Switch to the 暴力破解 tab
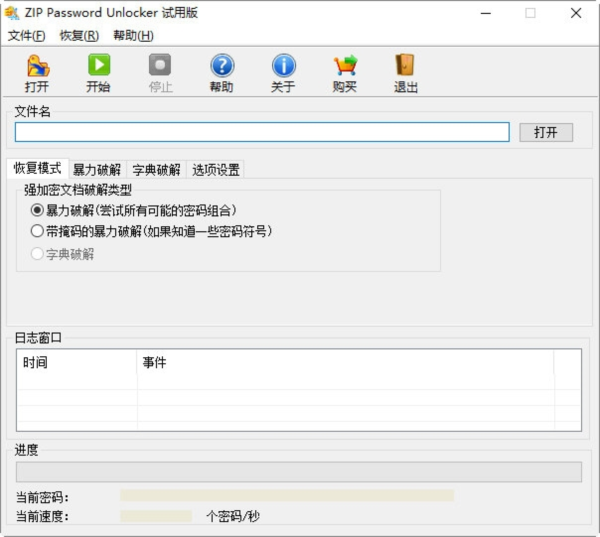 click(x=97, y=170)
